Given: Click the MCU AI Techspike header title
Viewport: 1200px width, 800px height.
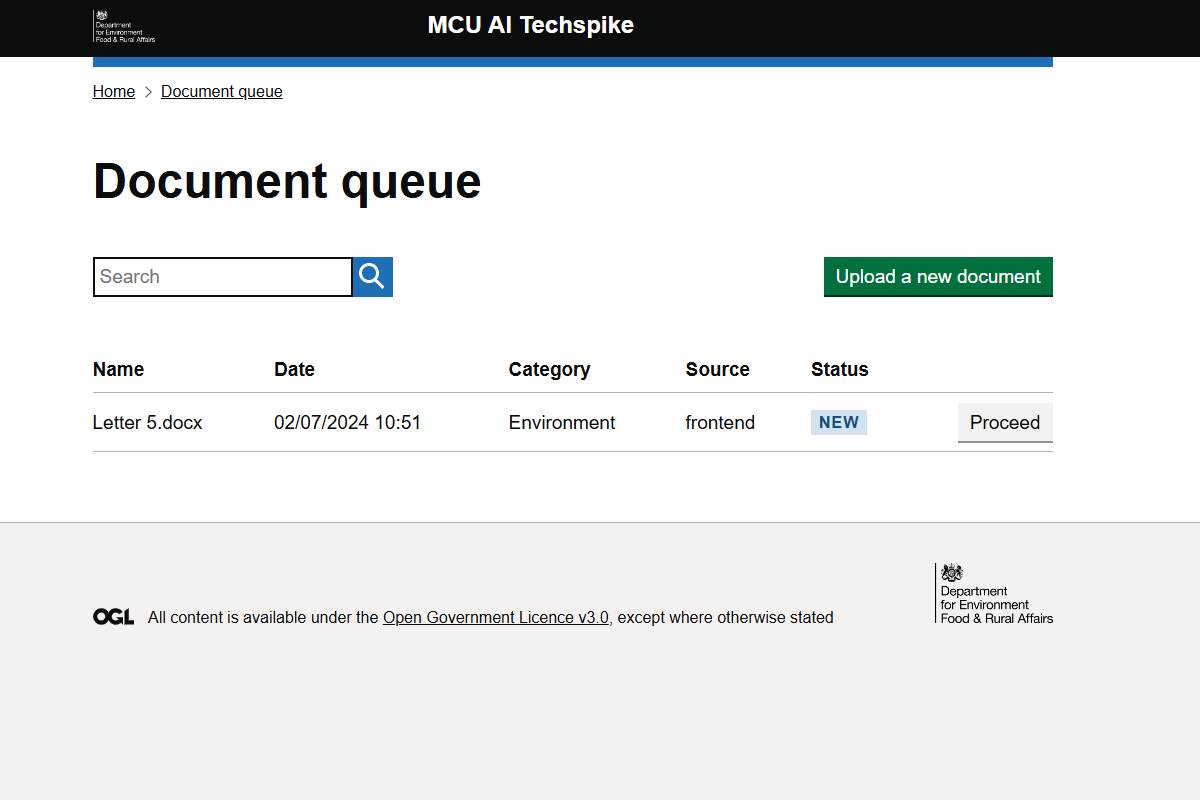Looking at the screenshot, I should click(x=530, y=25).
